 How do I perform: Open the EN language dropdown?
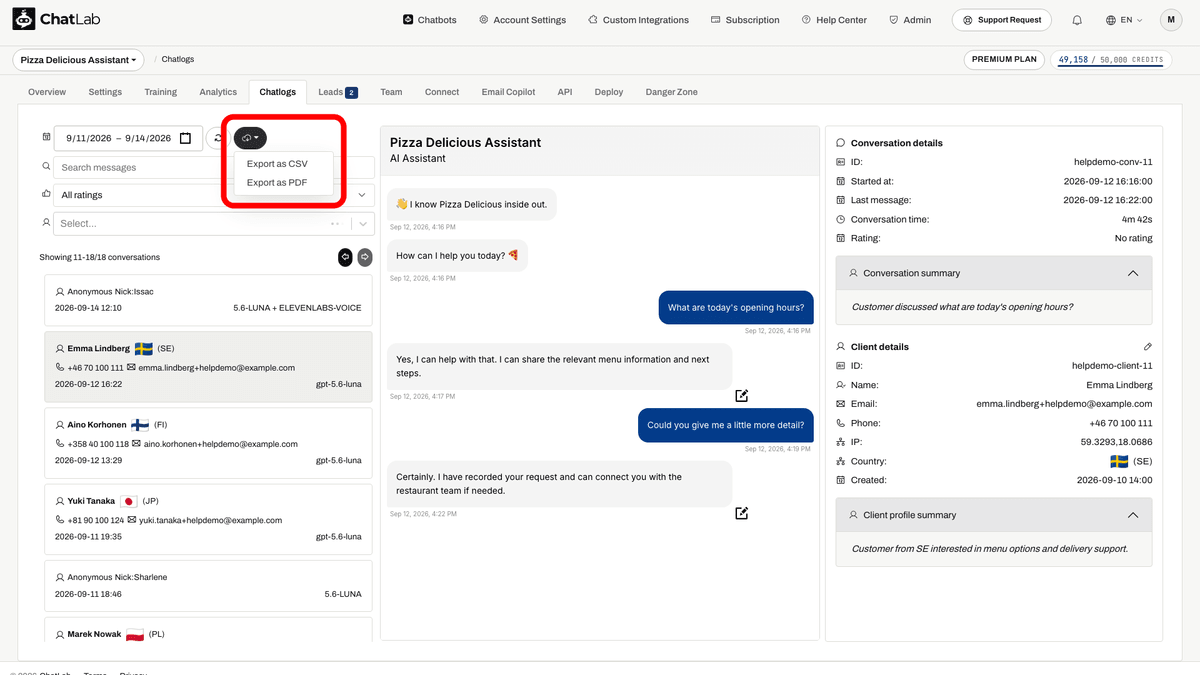(1125, 20)
